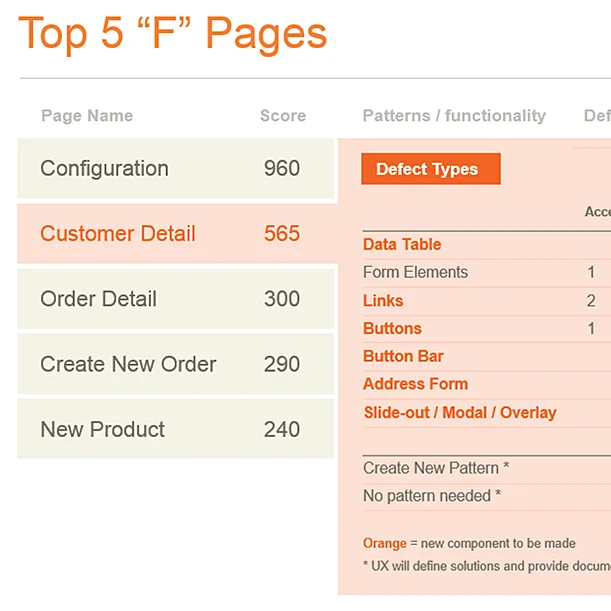Image resolution: width=611 pixels, height=611 pixels.
Task: Open the Address Form pattern link
Action: pos(415,384)
